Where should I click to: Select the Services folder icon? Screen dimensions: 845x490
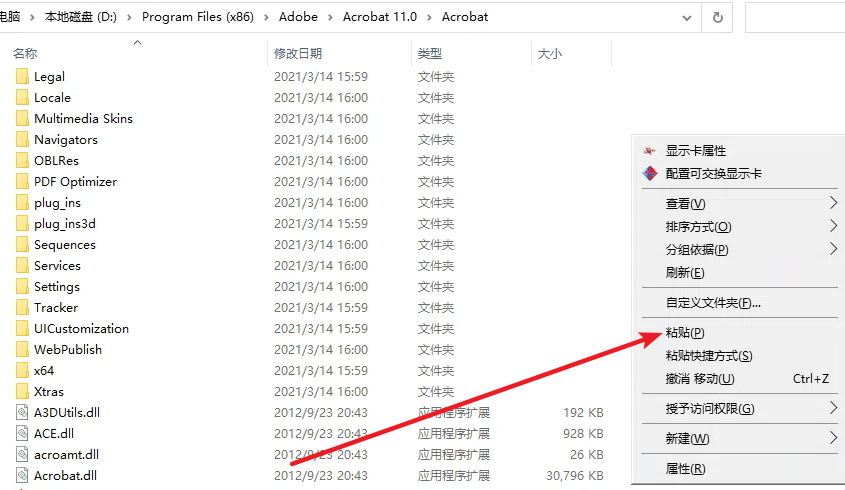click(22, 266)
